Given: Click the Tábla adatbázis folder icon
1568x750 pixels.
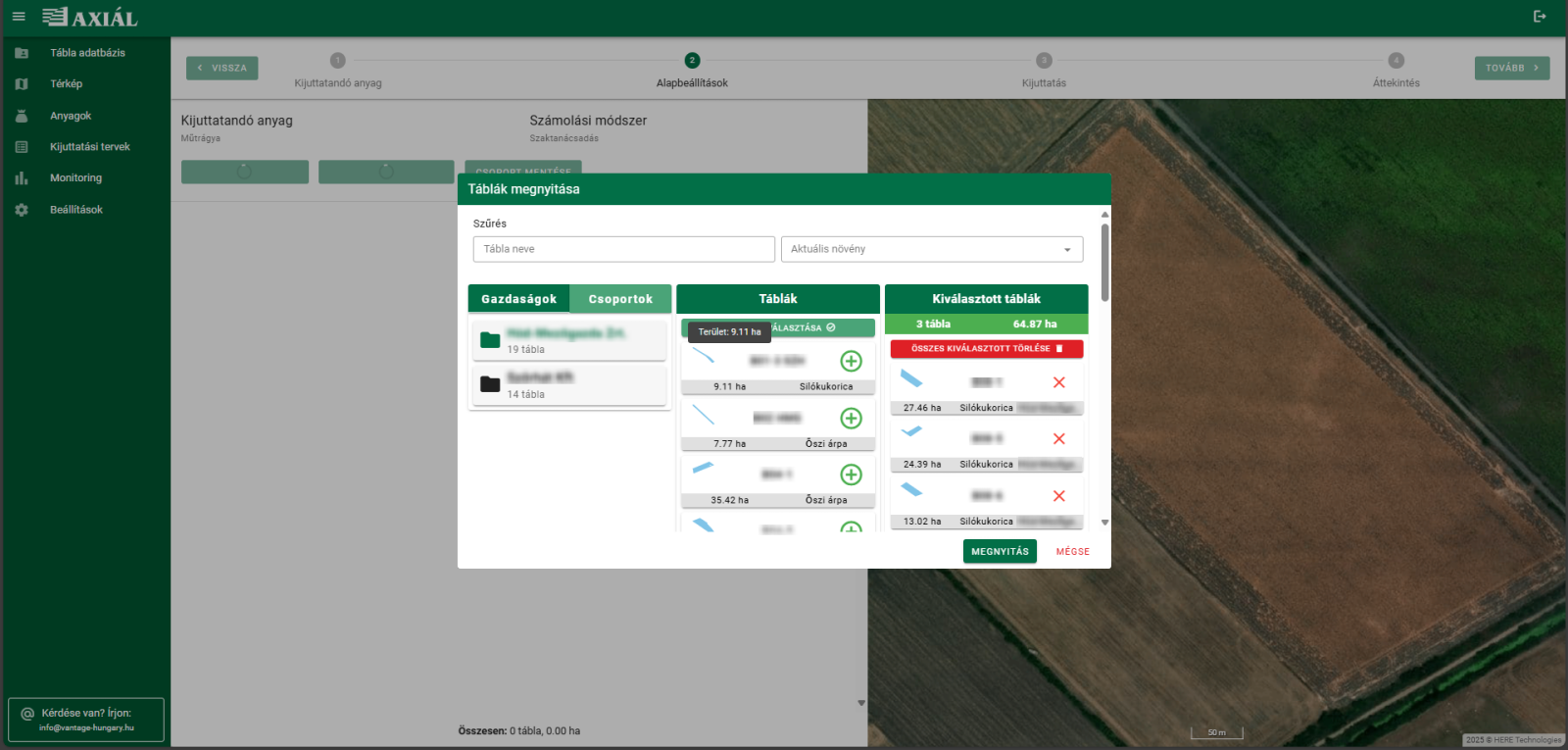Looking at the screenshot, I should click(x=22, y=53).
